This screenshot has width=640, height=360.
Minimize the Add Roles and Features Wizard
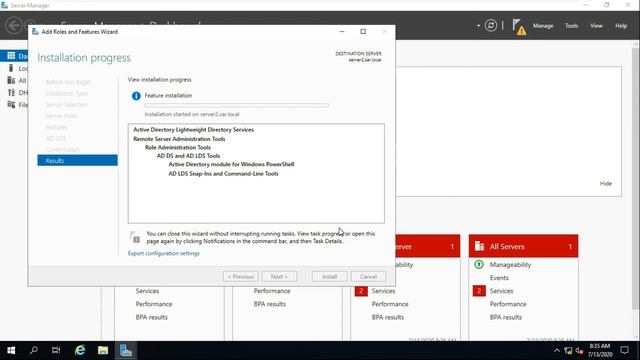point(342,31)
